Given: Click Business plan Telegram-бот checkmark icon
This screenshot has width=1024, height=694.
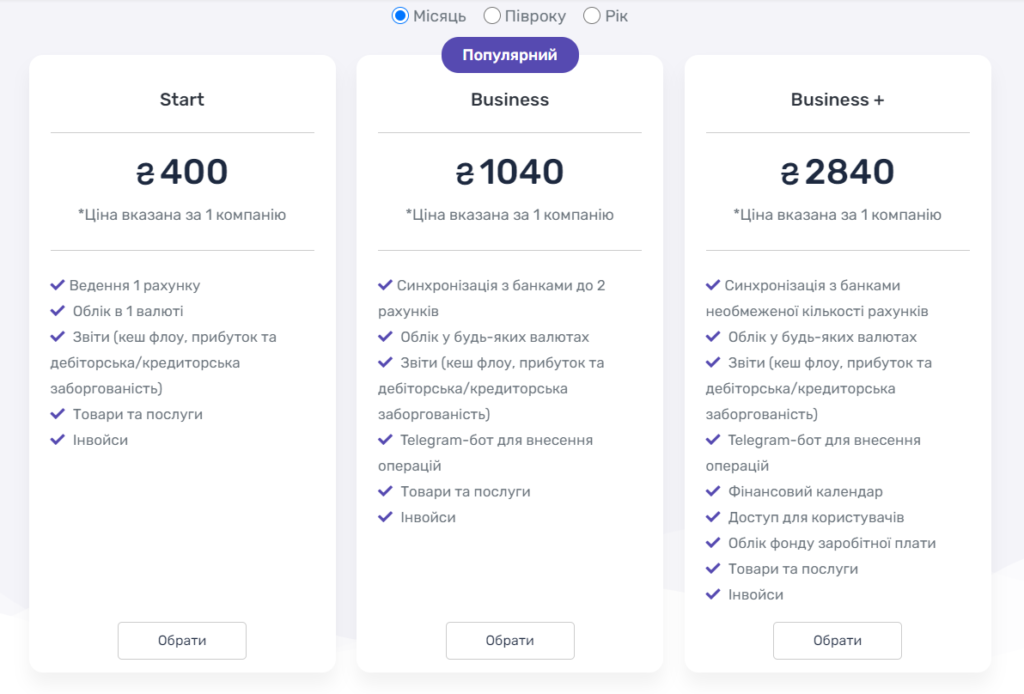Looking at the screenshot, I should click(x=385, y=440).
